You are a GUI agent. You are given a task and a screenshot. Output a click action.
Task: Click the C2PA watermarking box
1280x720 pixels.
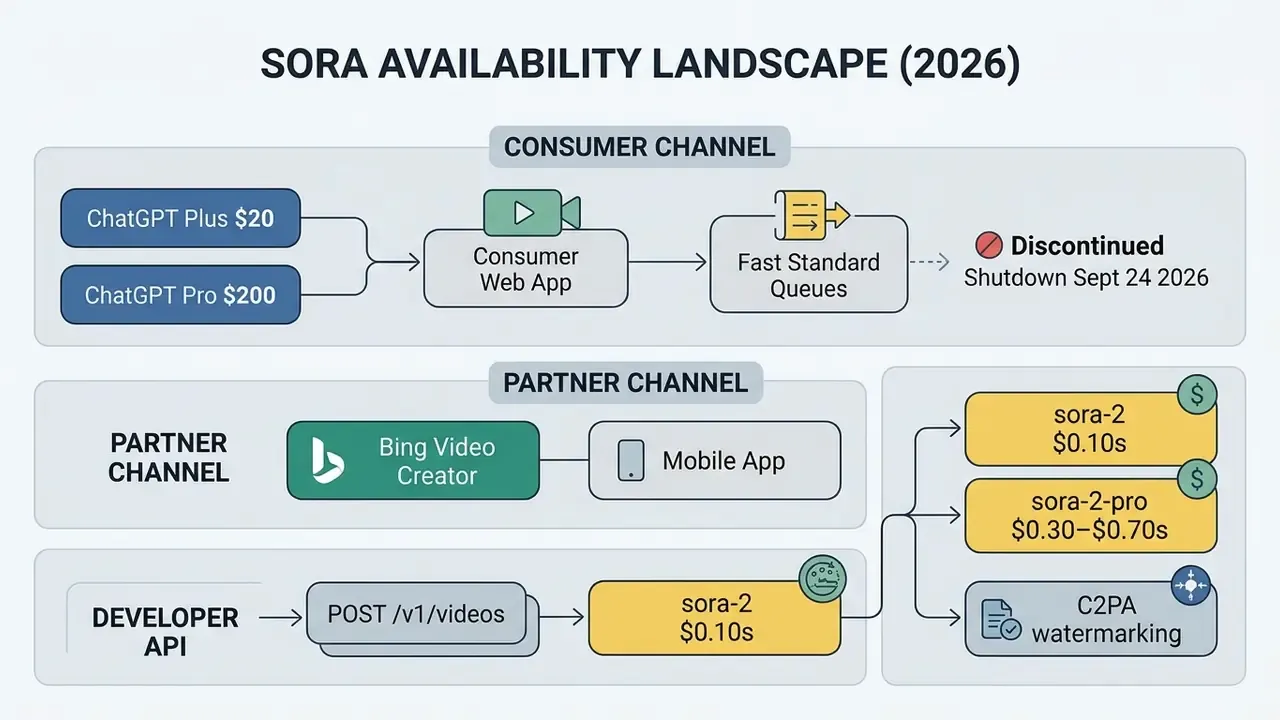tap(1090, 620)
